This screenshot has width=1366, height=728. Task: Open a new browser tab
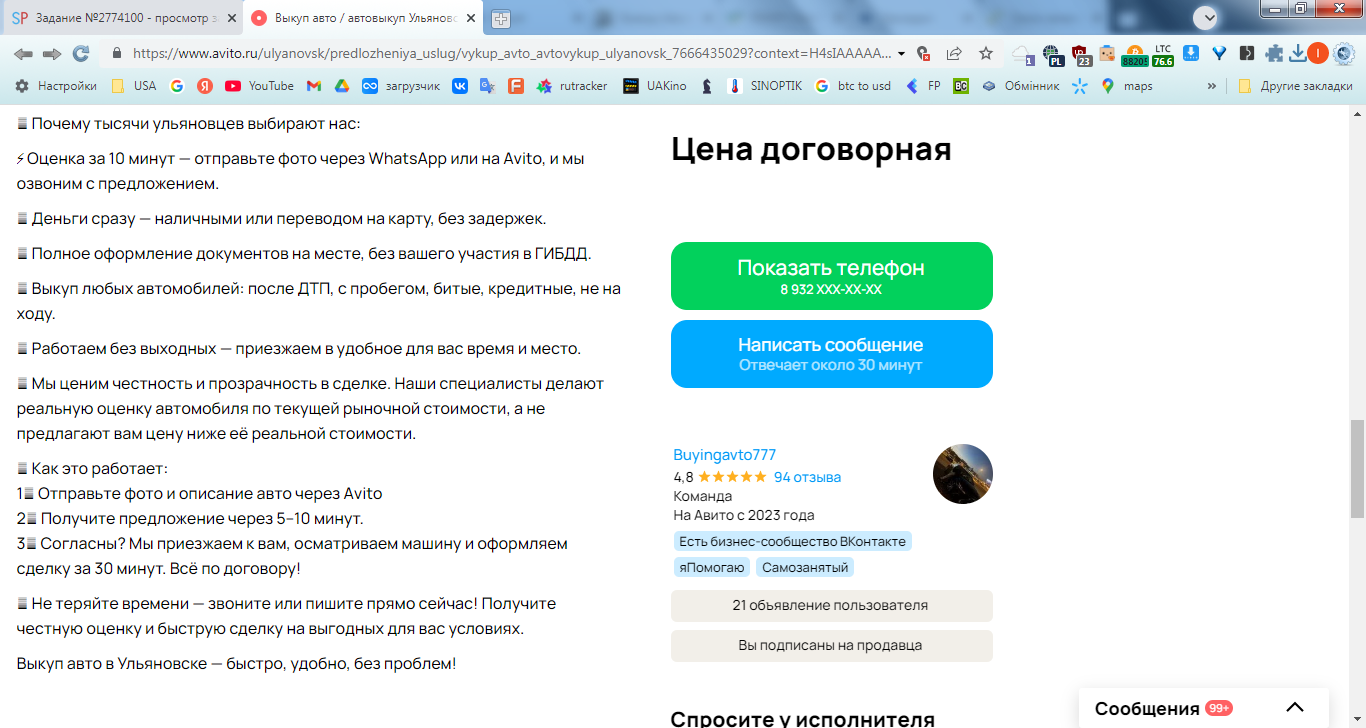coord(500,18)
